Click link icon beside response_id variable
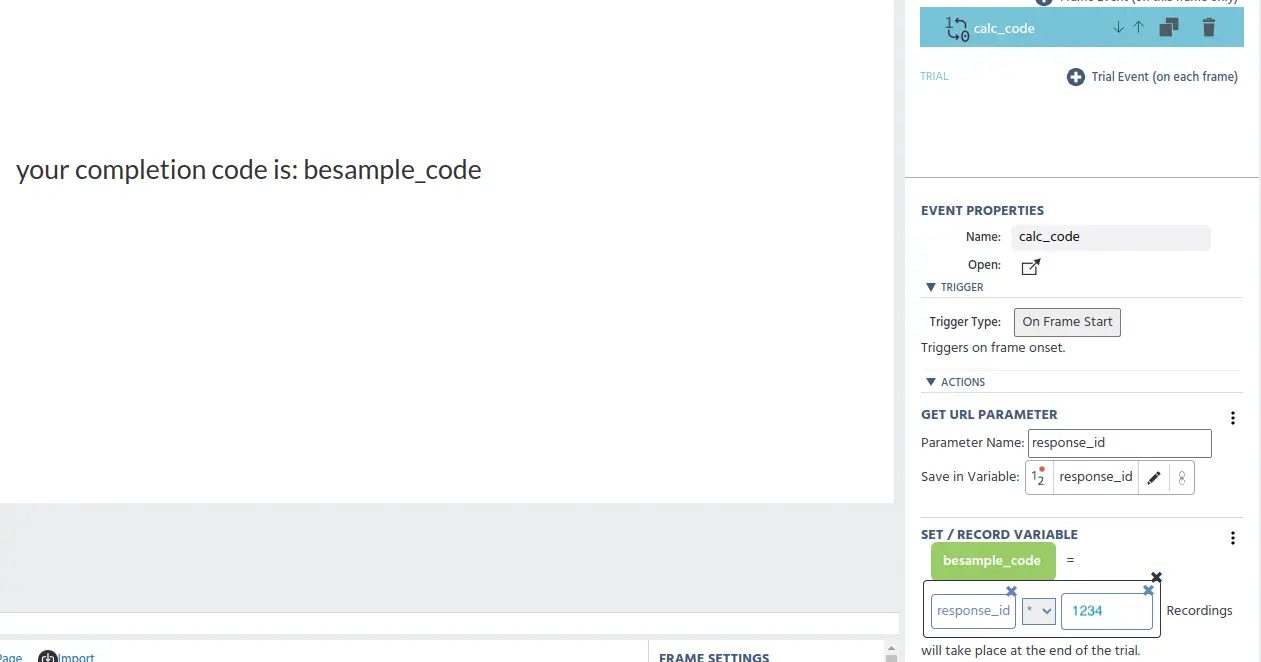 pos(1181,478)
